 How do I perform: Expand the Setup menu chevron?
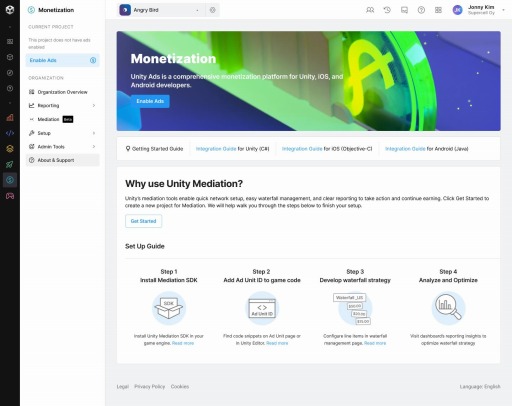[94, 133]
